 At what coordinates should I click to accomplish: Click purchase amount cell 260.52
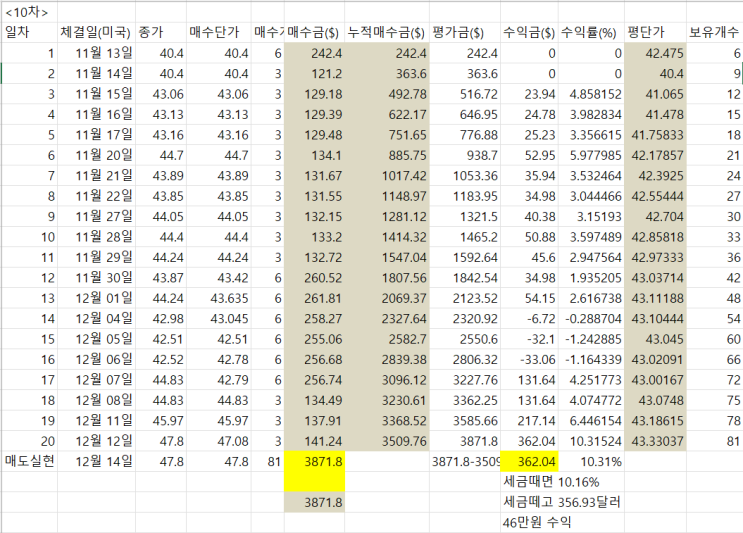coord(314,278)
